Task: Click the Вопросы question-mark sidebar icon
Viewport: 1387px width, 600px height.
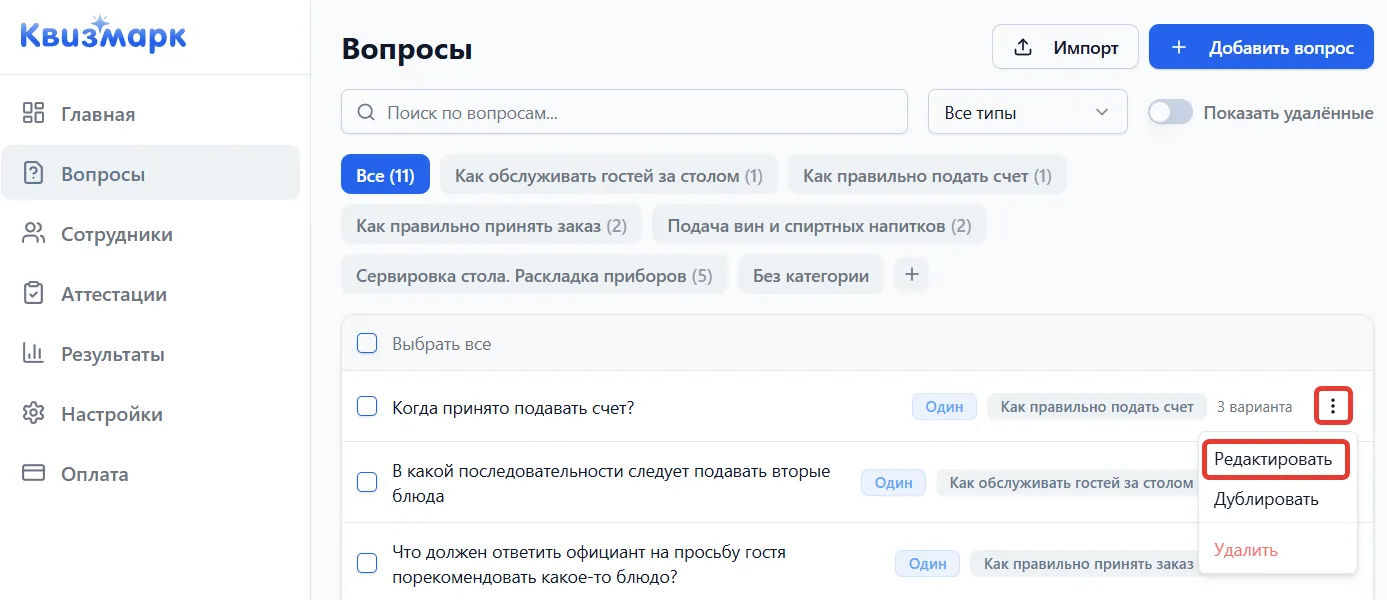Action: click(x=34, y=173)
